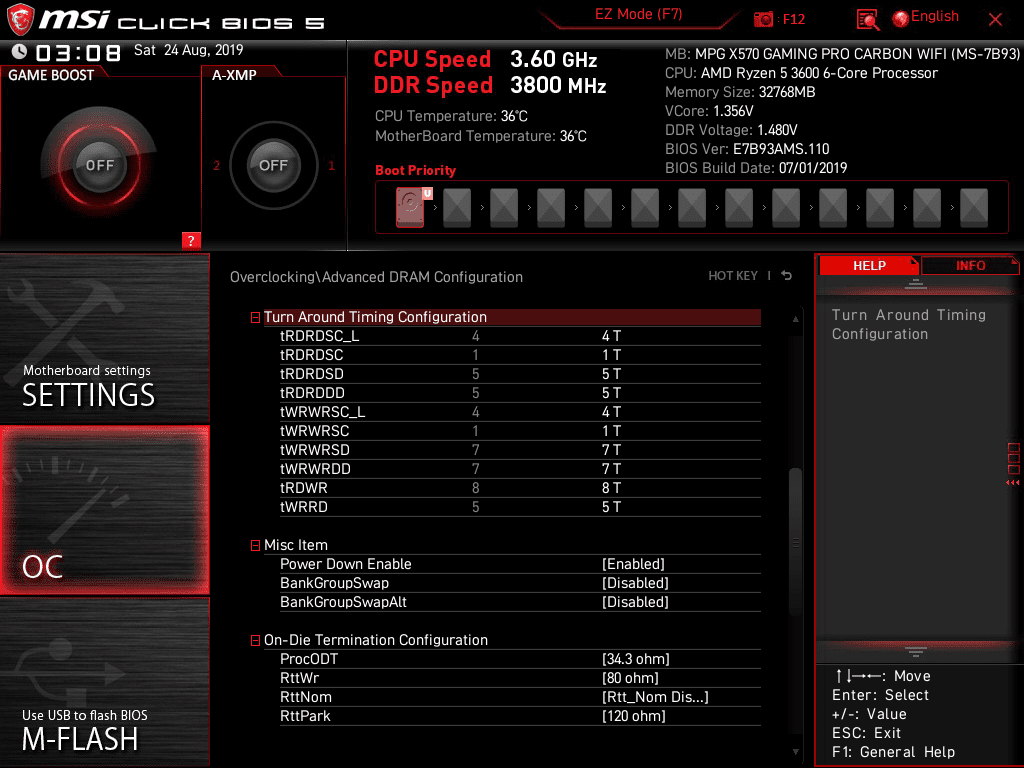Image resolution: width=1024 pixels, height=768 pixels.
Task: Open ProcODT 34.3 ohm dropdown
Action: [x=636, y=659]
